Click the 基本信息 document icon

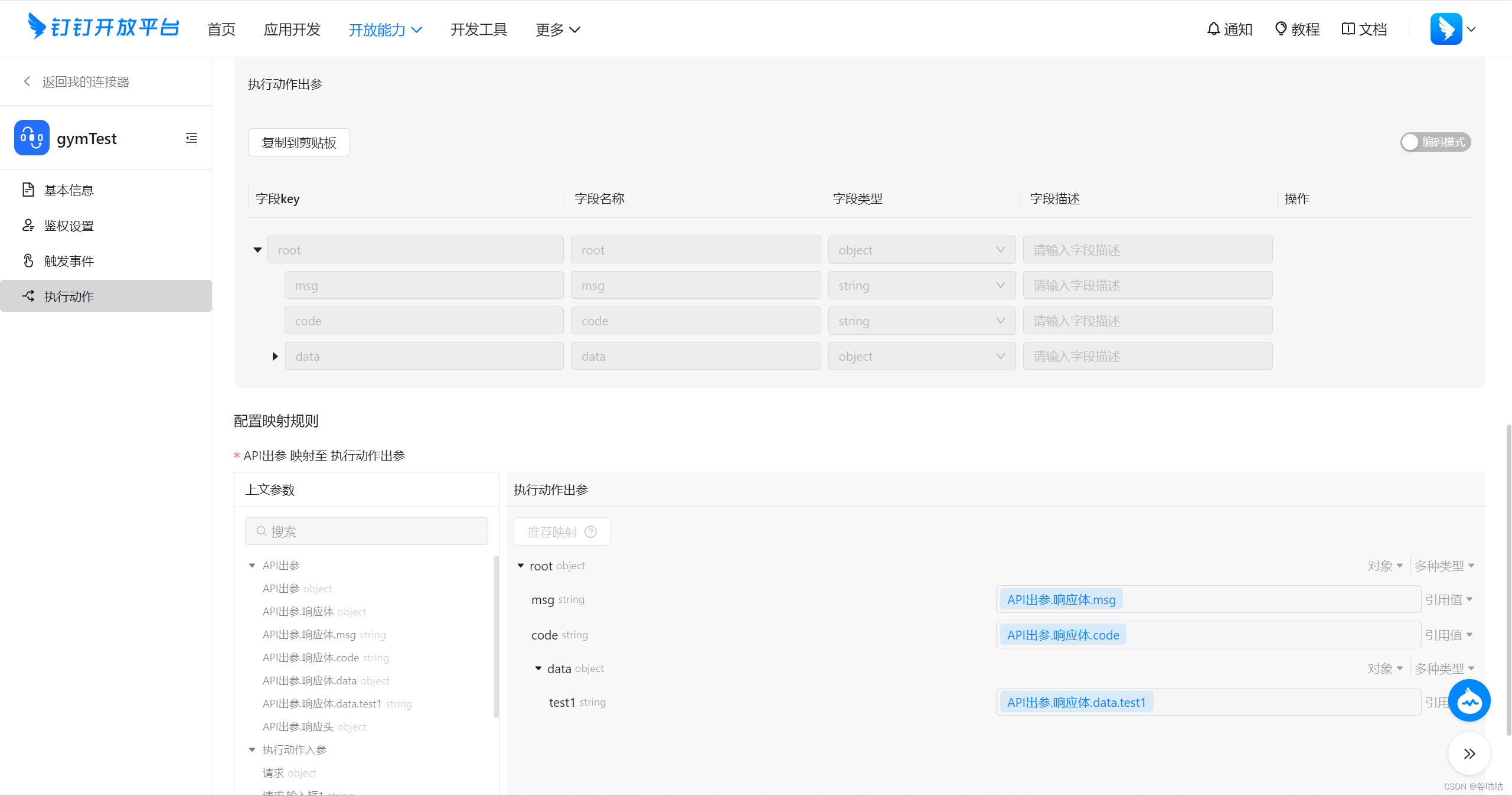coord(28,190)
